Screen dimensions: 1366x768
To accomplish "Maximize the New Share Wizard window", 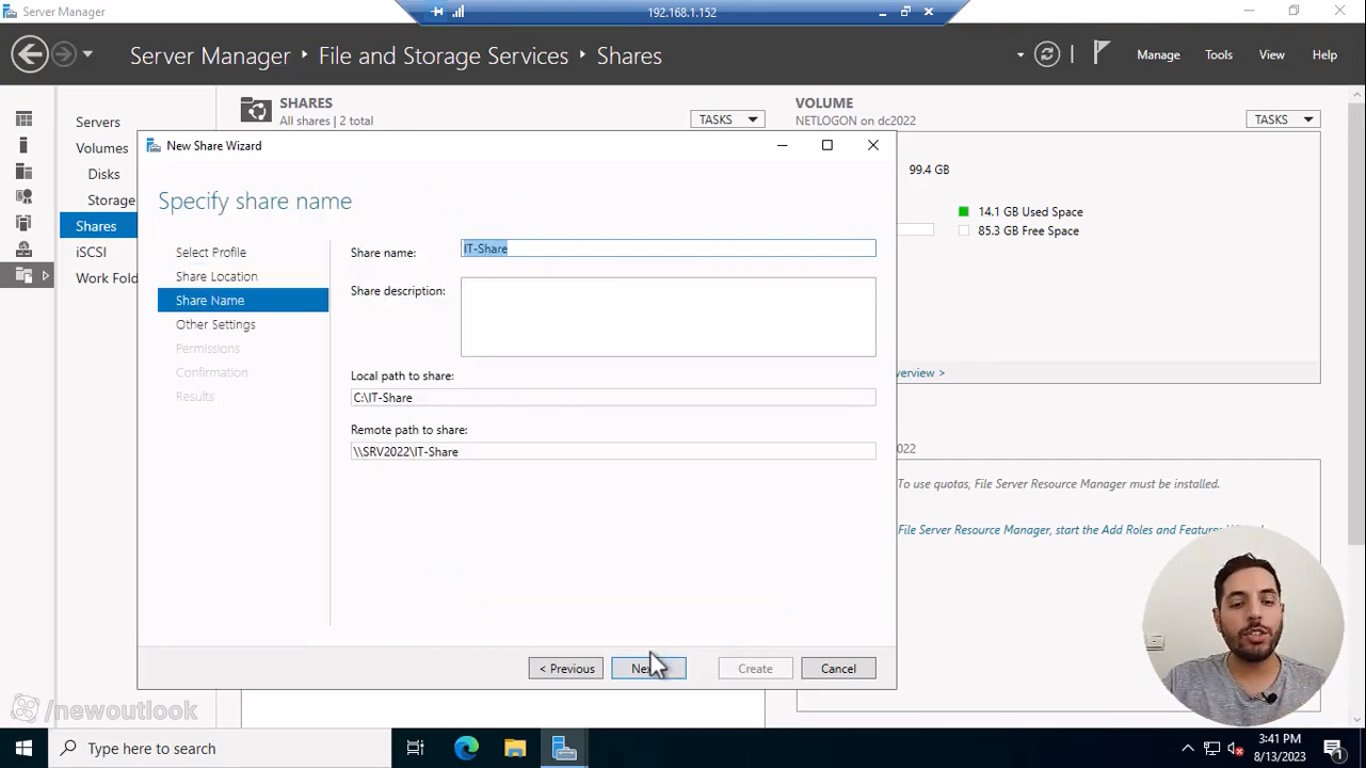I will tap(827, 145).
